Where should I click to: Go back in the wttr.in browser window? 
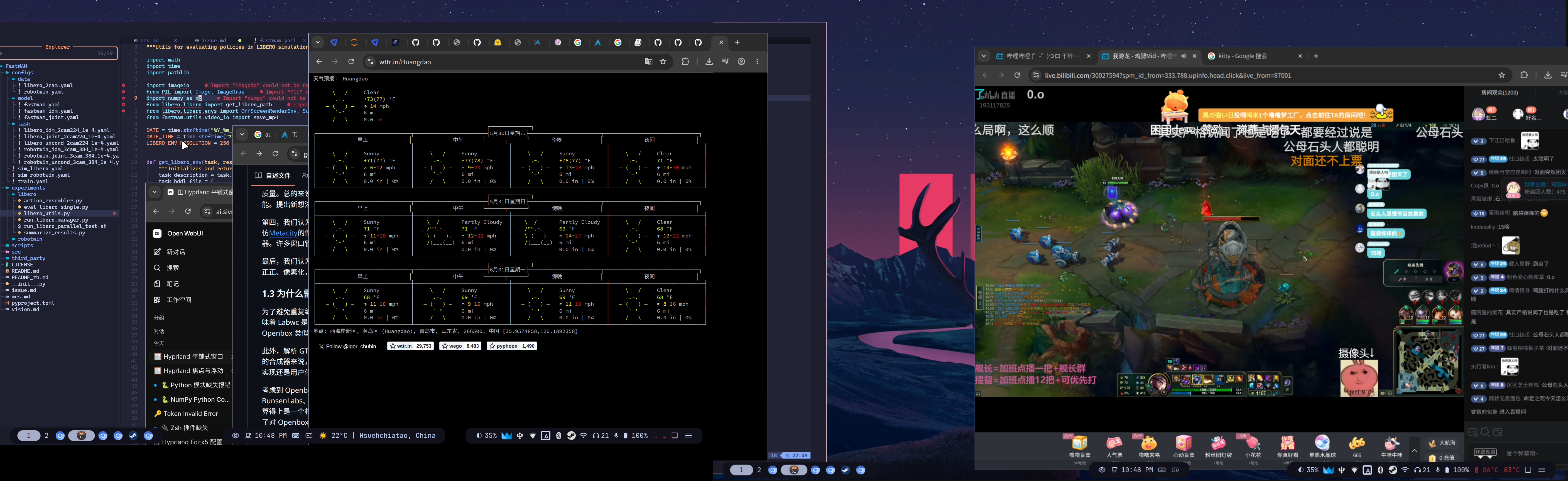pyautogui.click(x=319, y=62)
